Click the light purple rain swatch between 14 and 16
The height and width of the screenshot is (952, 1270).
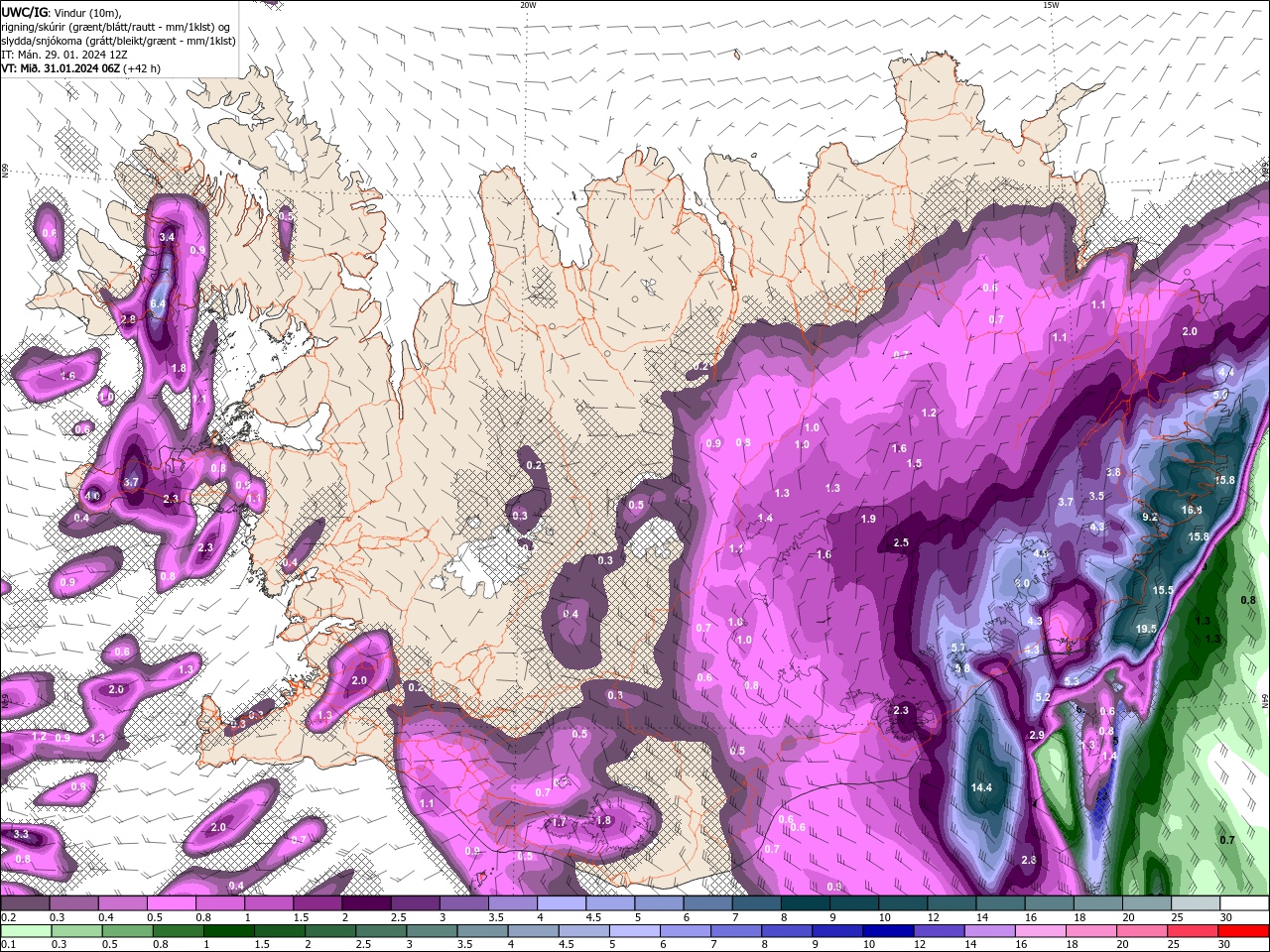pyautogui.click(x=988, y=931)
